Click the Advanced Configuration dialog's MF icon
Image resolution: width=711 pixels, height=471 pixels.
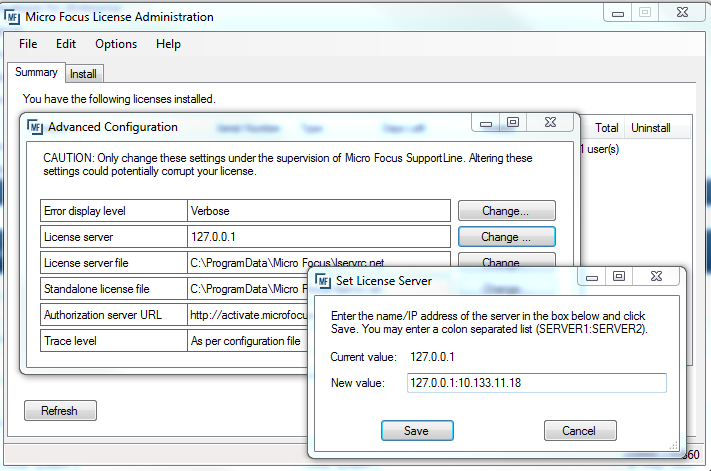34,127
